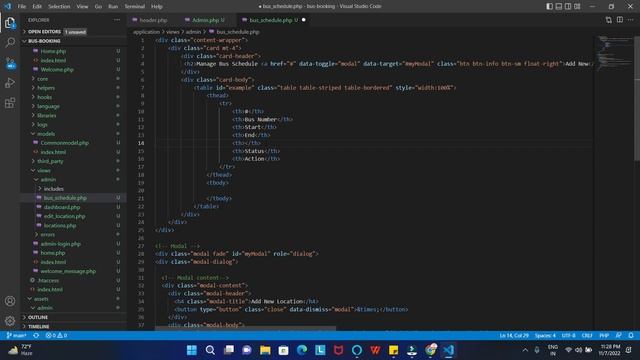Expand the hooks folder
Viewport: 640px width, 360px height.
73,97
